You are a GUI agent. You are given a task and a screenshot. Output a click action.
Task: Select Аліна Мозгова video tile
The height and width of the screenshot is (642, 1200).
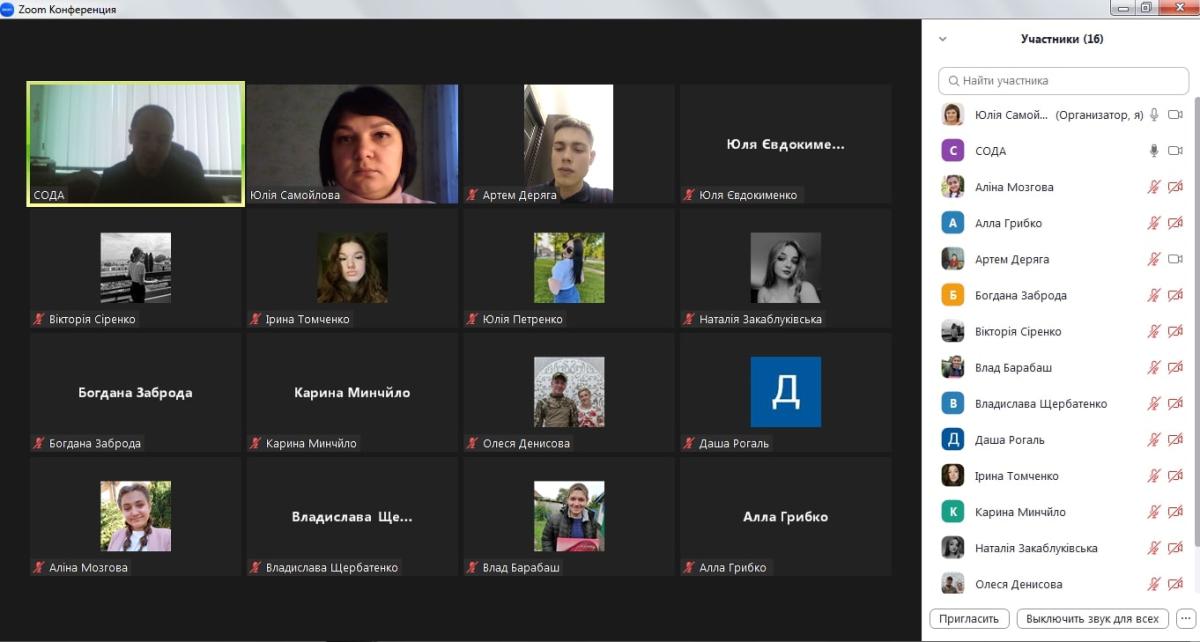coord(136,516)
